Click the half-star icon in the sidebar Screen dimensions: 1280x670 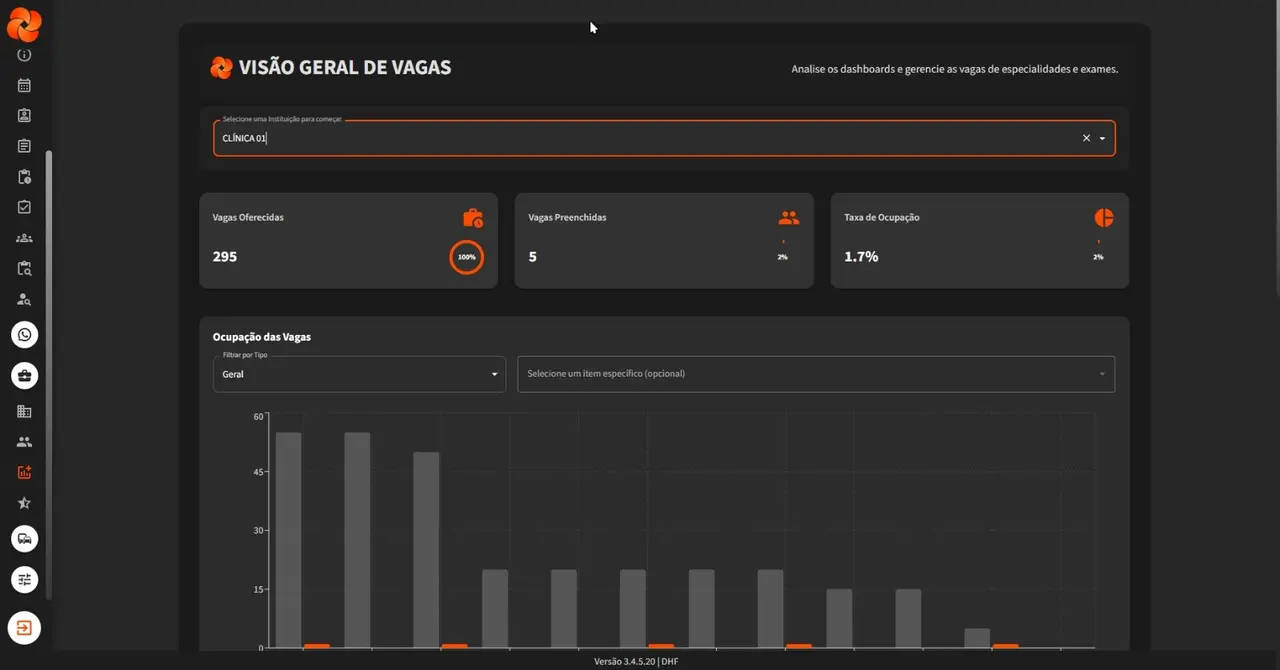pyautogui.click(x=24, y=503)
